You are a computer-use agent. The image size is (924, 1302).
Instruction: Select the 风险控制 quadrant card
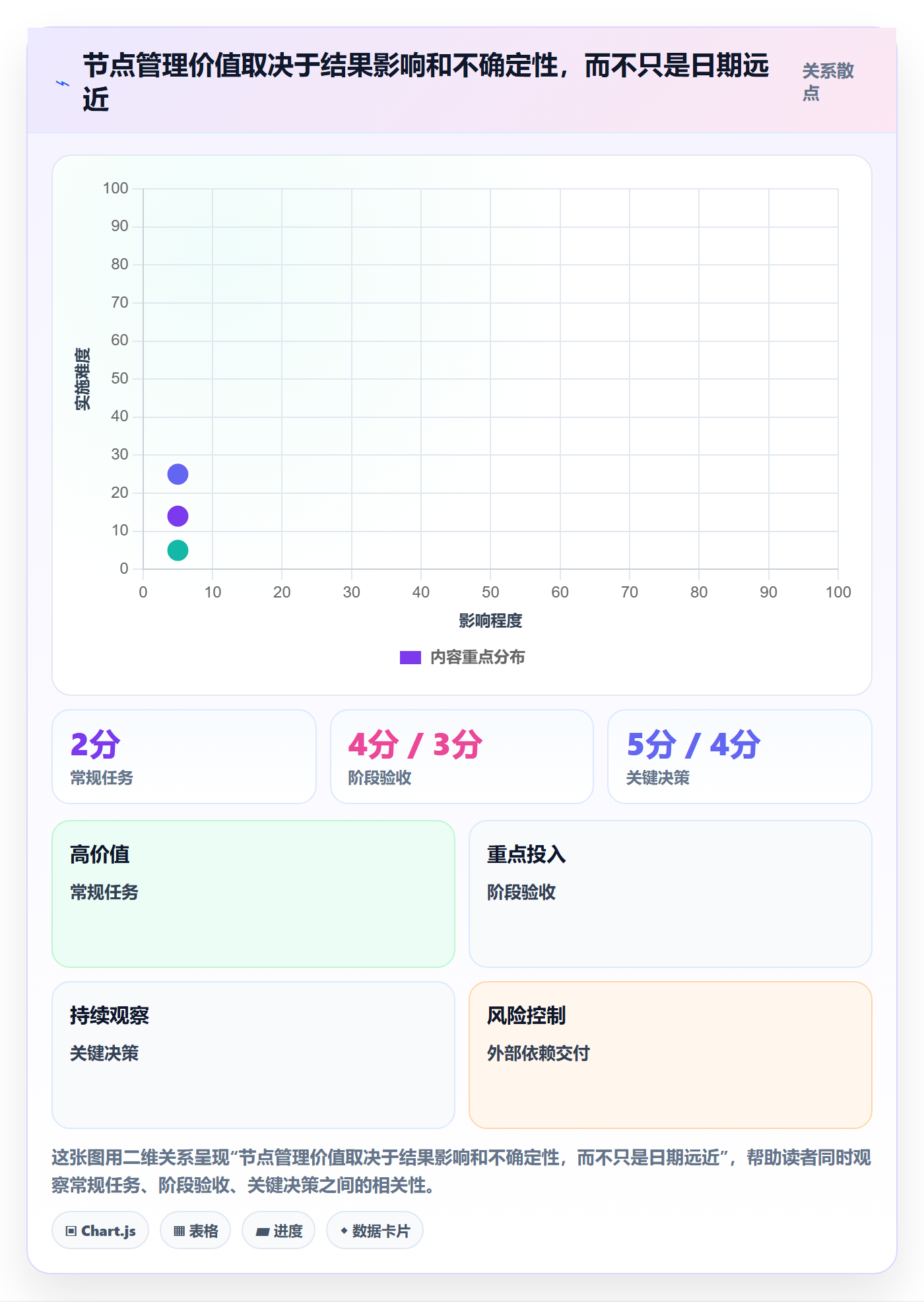(x=670, y=1055)
